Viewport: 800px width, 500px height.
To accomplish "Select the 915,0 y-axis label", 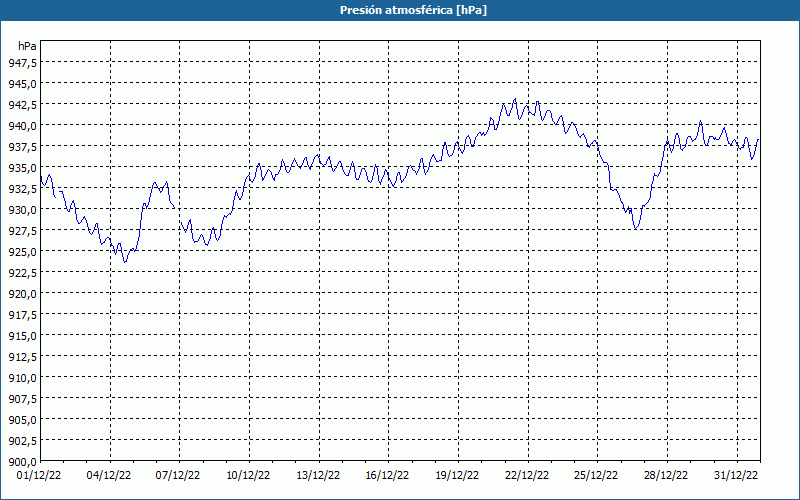I will click(22, 335).
